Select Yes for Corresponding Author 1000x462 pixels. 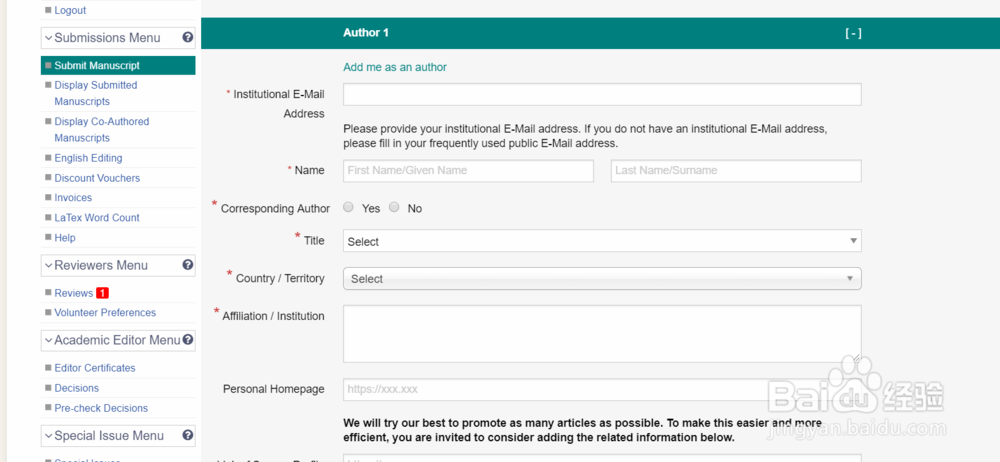(x=348, y=207)
